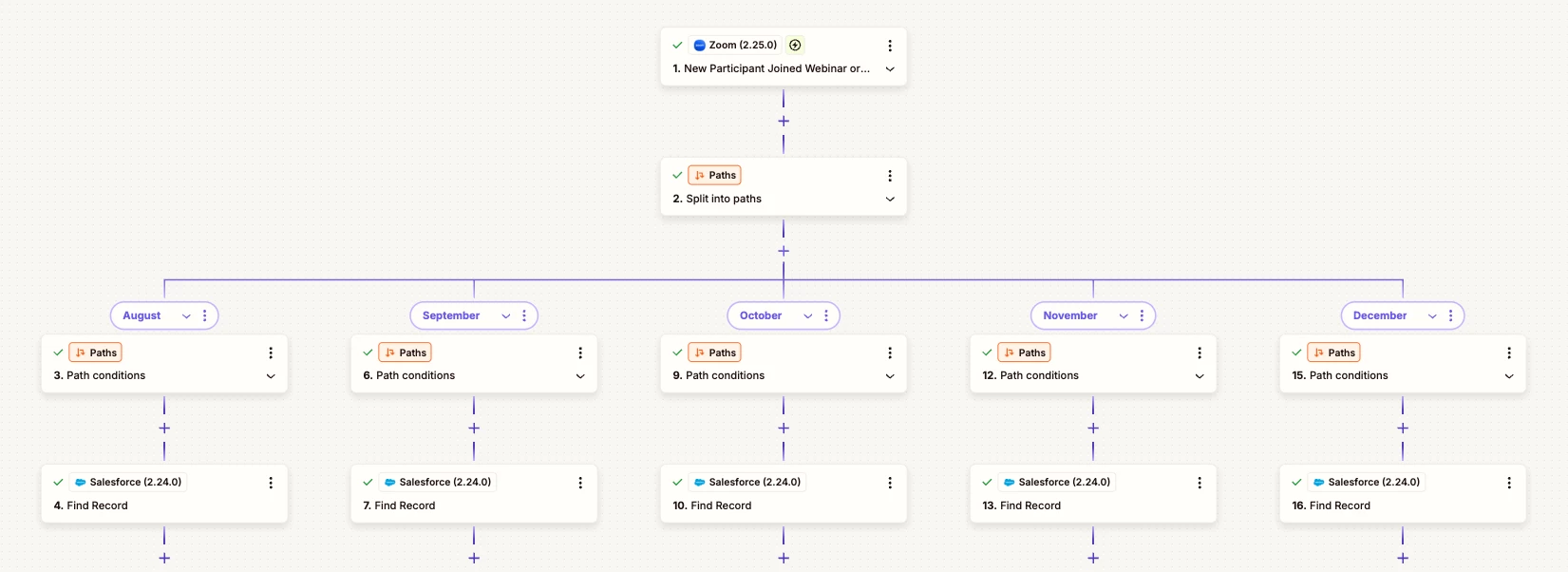Select the September path label
The height and width of the screenshot is (572, 1568).
pos(451,315)
